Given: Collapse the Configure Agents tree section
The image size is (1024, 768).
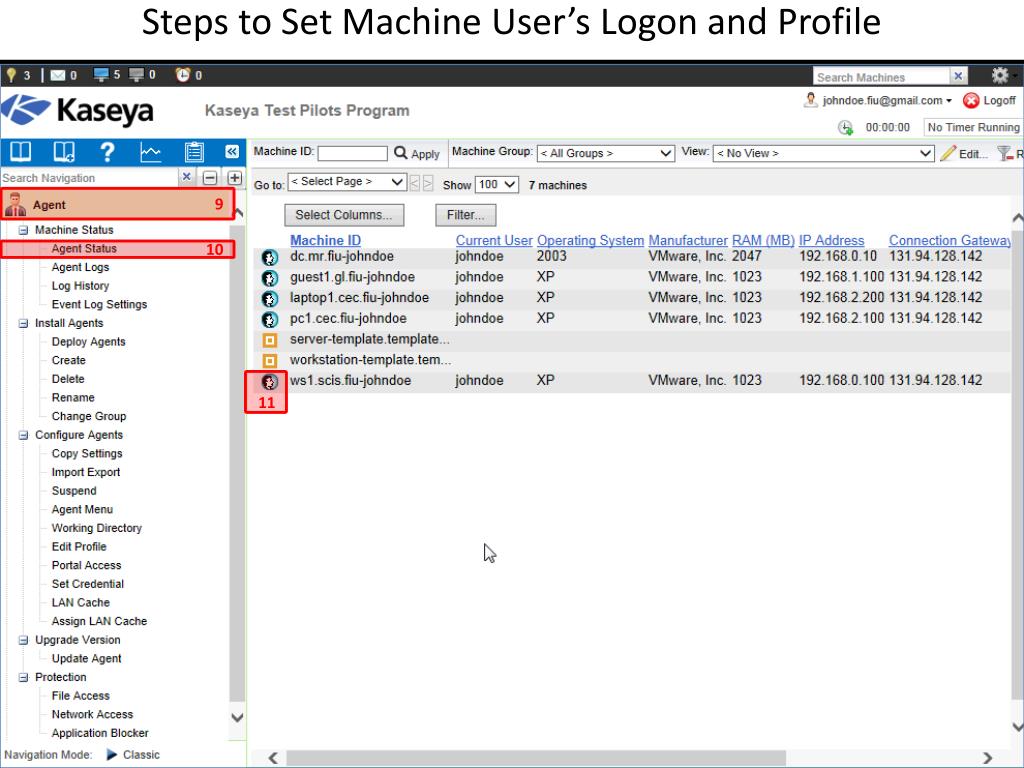Looking at the screenshot, I should click(24, 435).
